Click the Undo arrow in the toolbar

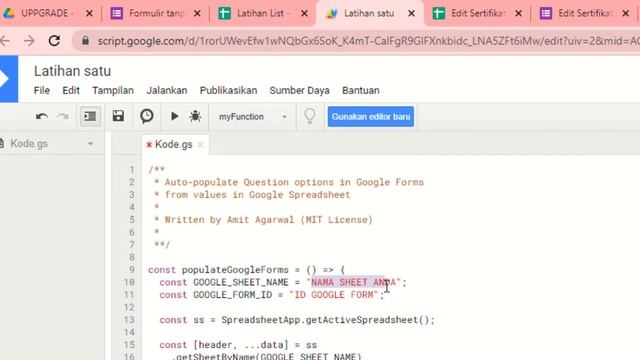coord(41,117)
